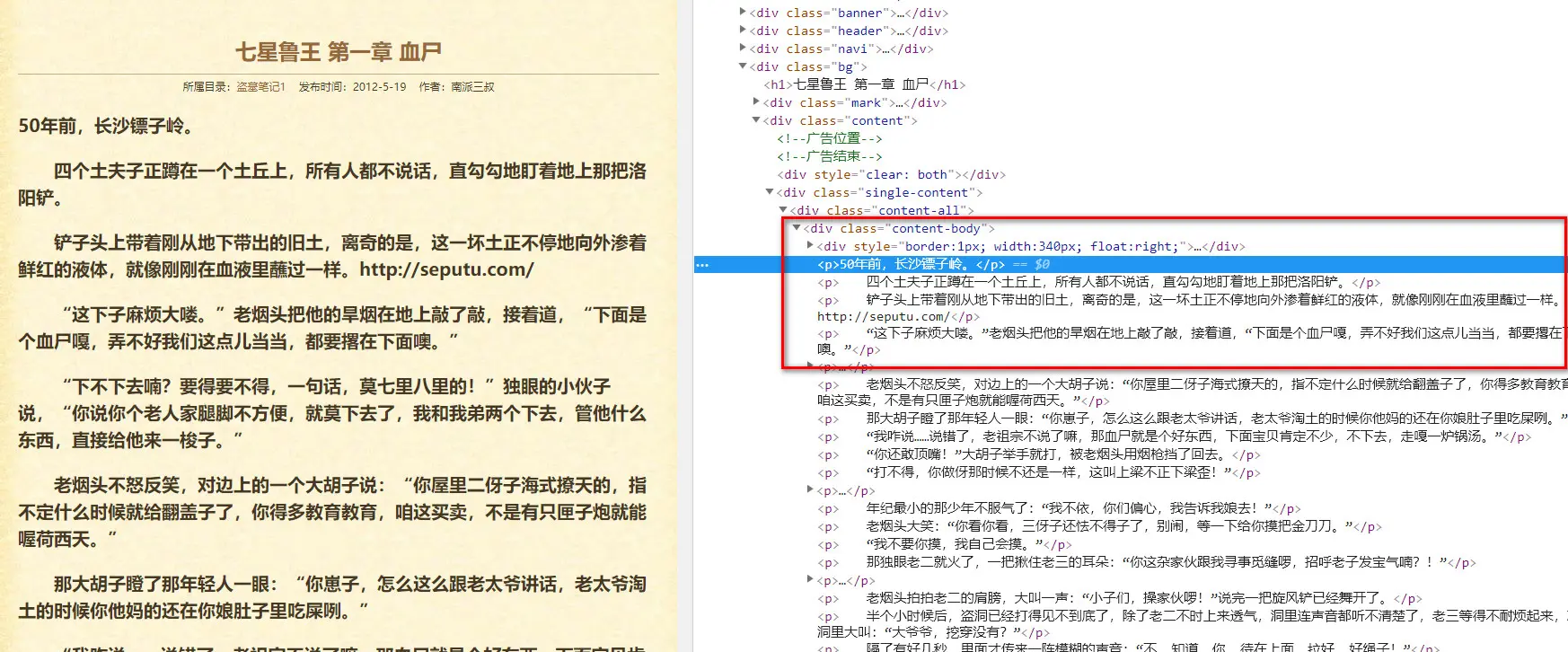Click the page paragraph starting '那大胡子瞪了那年轻人'
This screenshot has width=1568, height=652.
coord(332,597)
